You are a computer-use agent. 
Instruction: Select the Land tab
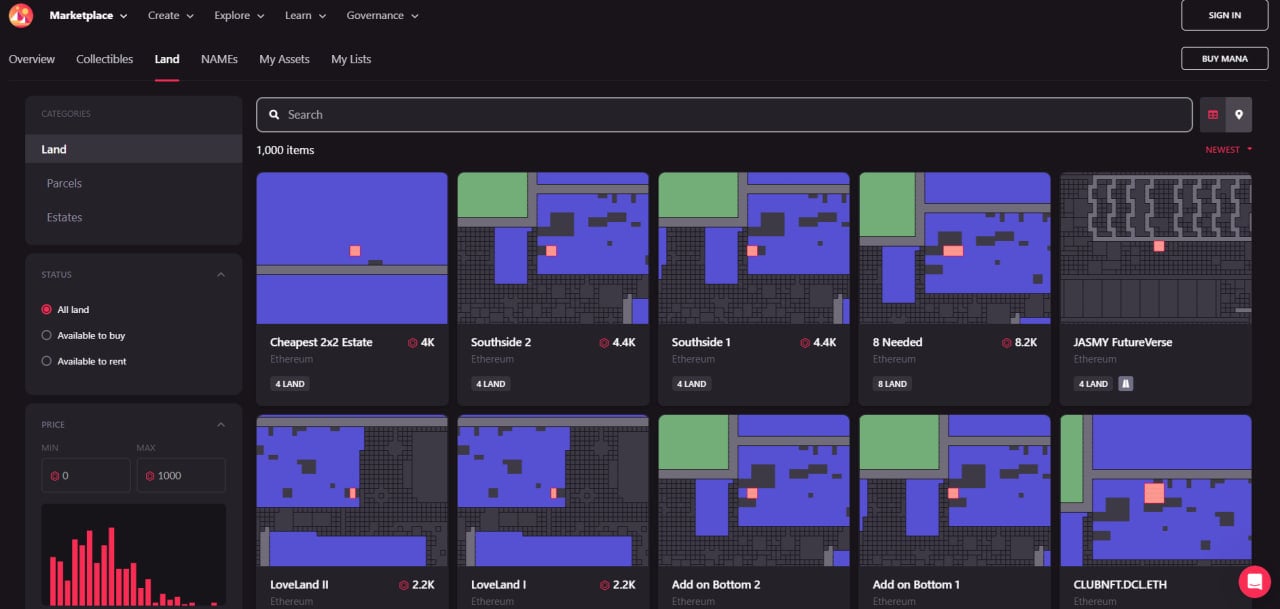[x=167, y=59]
